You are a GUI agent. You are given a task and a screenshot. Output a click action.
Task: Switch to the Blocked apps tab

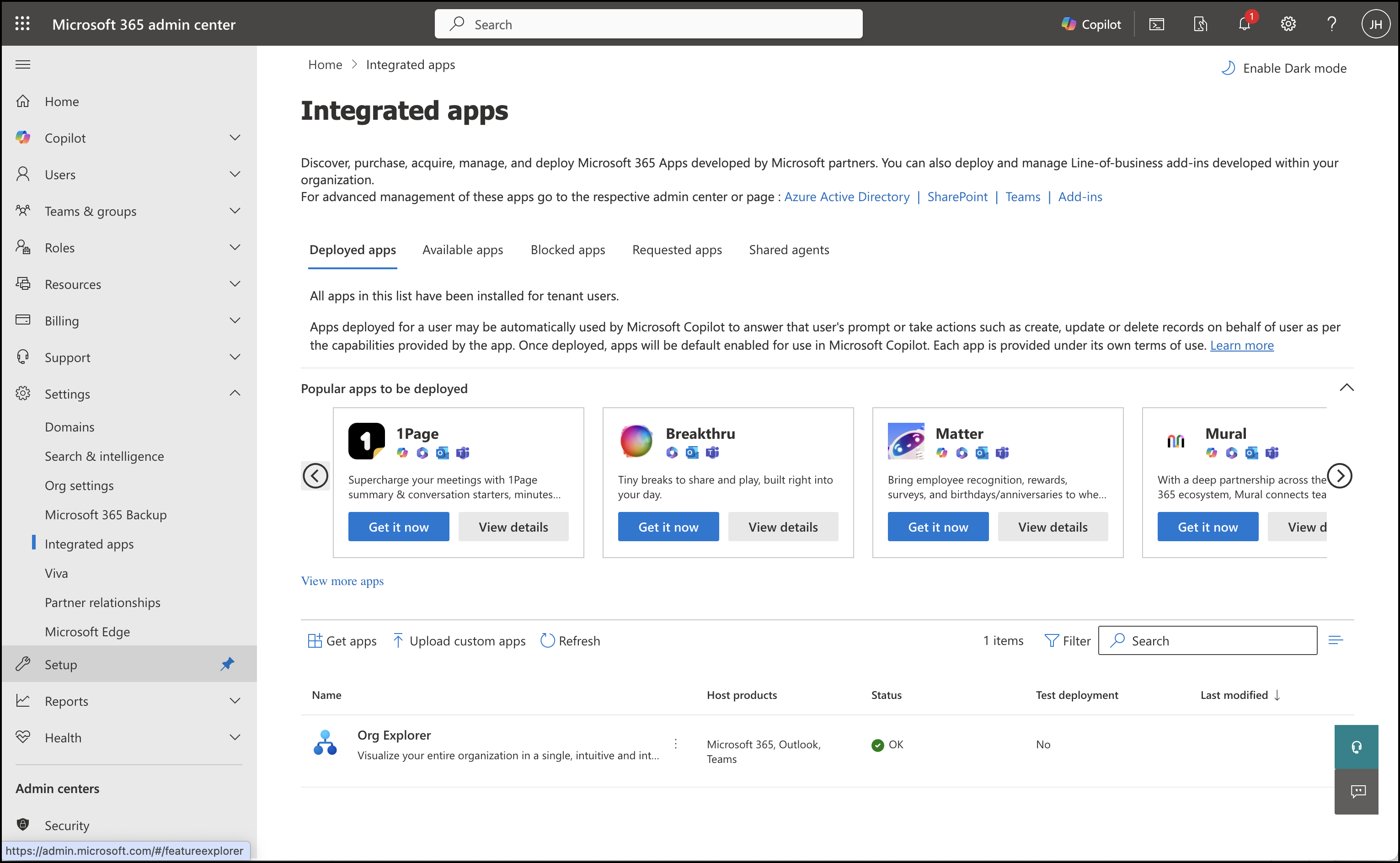click(x=567, y=250)
